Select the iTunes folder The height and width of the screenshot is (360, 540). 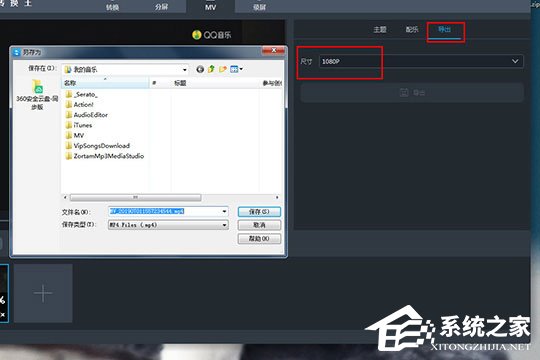[x=79, y=125]
